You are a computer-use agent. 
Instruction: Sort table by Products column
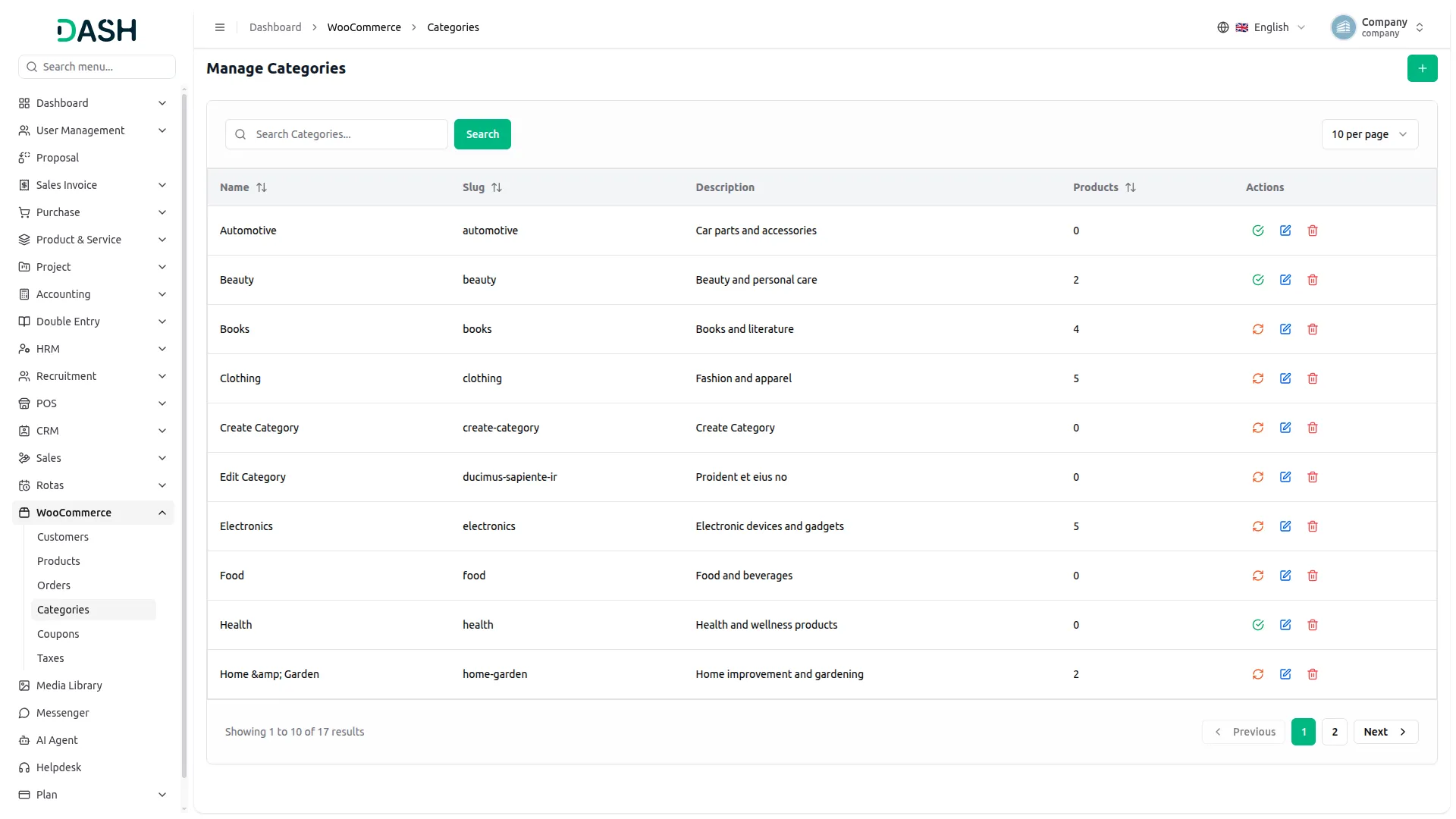1104,187
